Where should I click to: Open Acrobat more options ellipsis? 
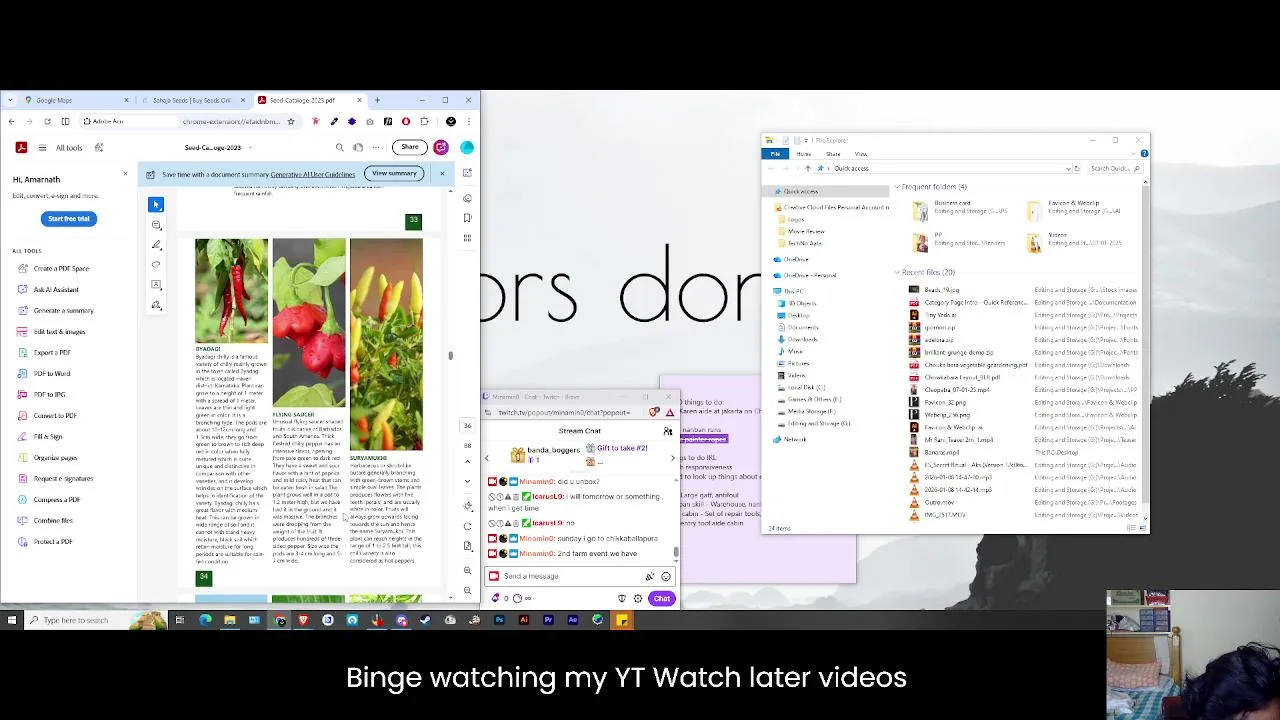(x=377, y=148)
